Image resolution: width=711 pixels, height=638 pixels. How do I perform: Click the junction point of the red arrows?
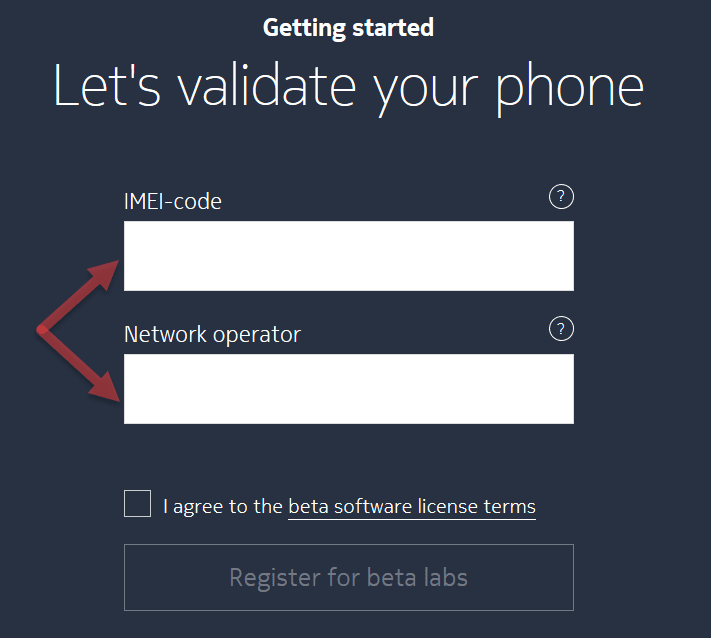point(42,329)
